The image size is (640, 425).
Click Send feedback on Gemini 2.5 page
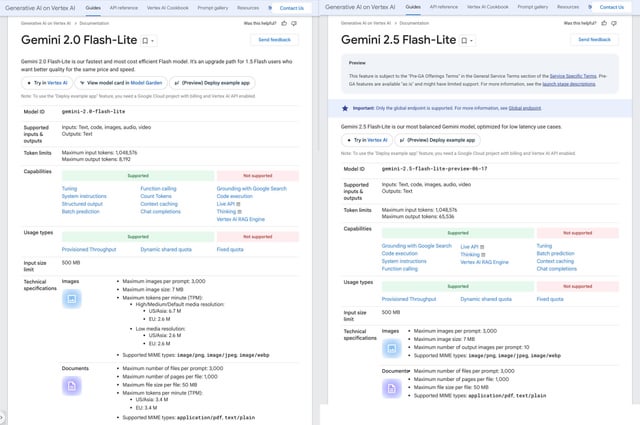(x=594, y=39)
